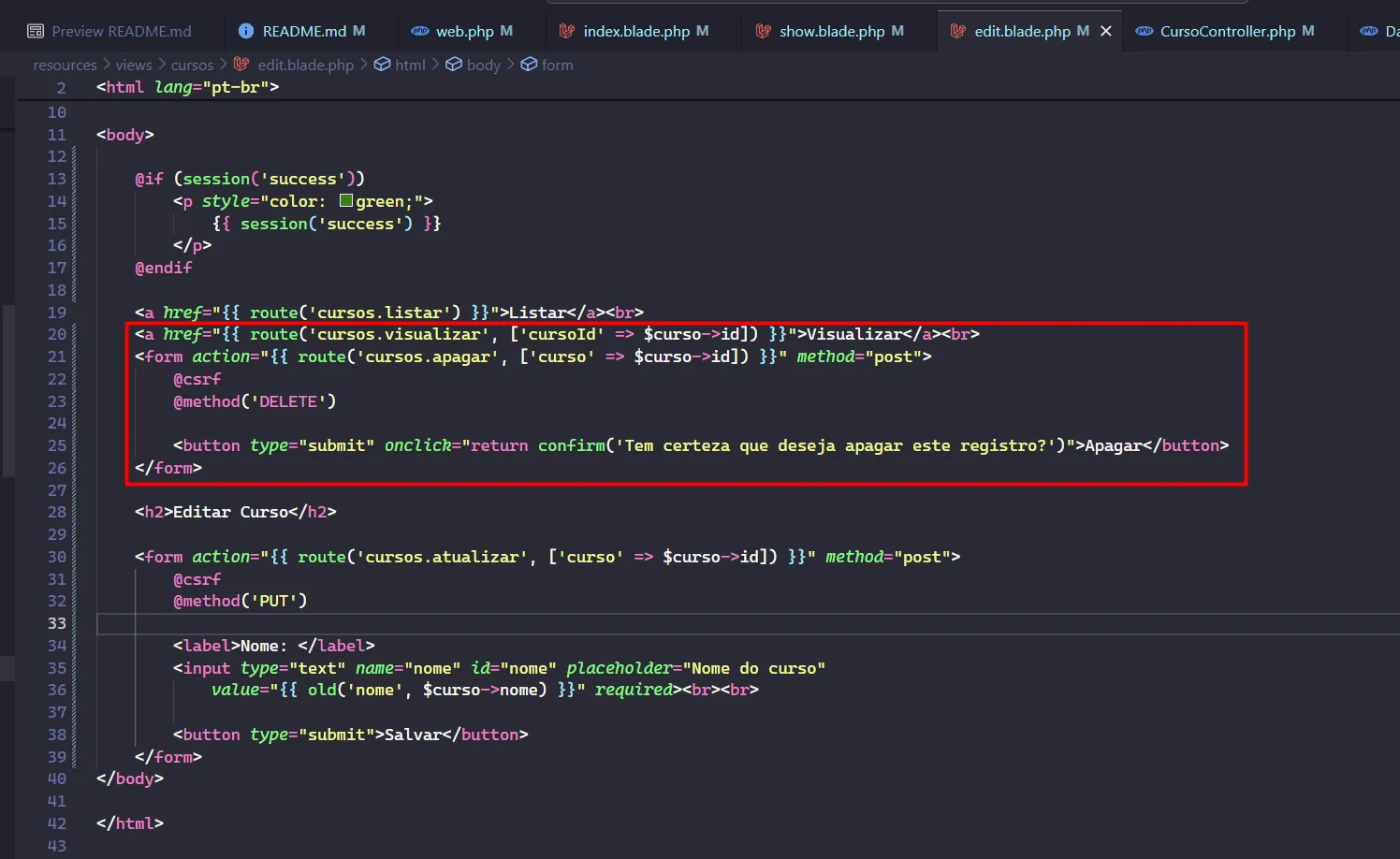Click the Laravel icon on index.blade.php tab
This screenshot has width=1400, height=859.
[566, 31]
